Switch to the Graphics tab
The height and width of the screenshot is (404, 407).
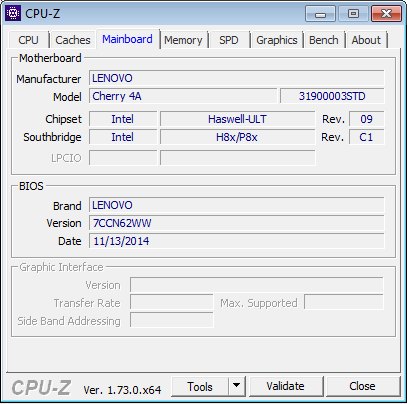(x=277, y=40)
